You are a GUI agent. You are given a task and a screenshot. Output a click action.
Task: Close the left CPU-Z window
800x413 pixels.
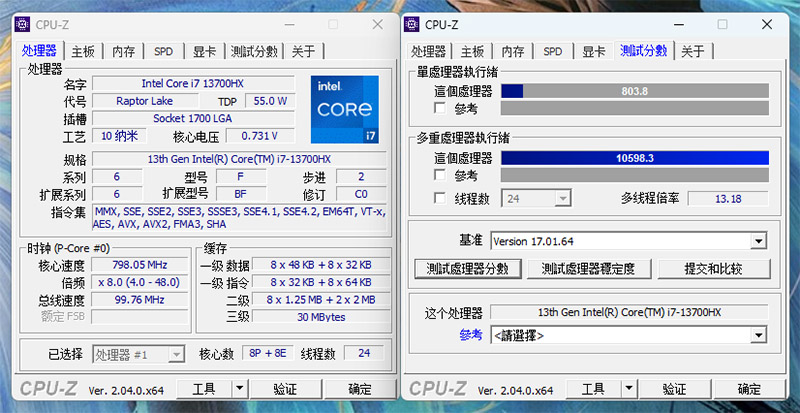pyautogui.click(x=378, y=25)
